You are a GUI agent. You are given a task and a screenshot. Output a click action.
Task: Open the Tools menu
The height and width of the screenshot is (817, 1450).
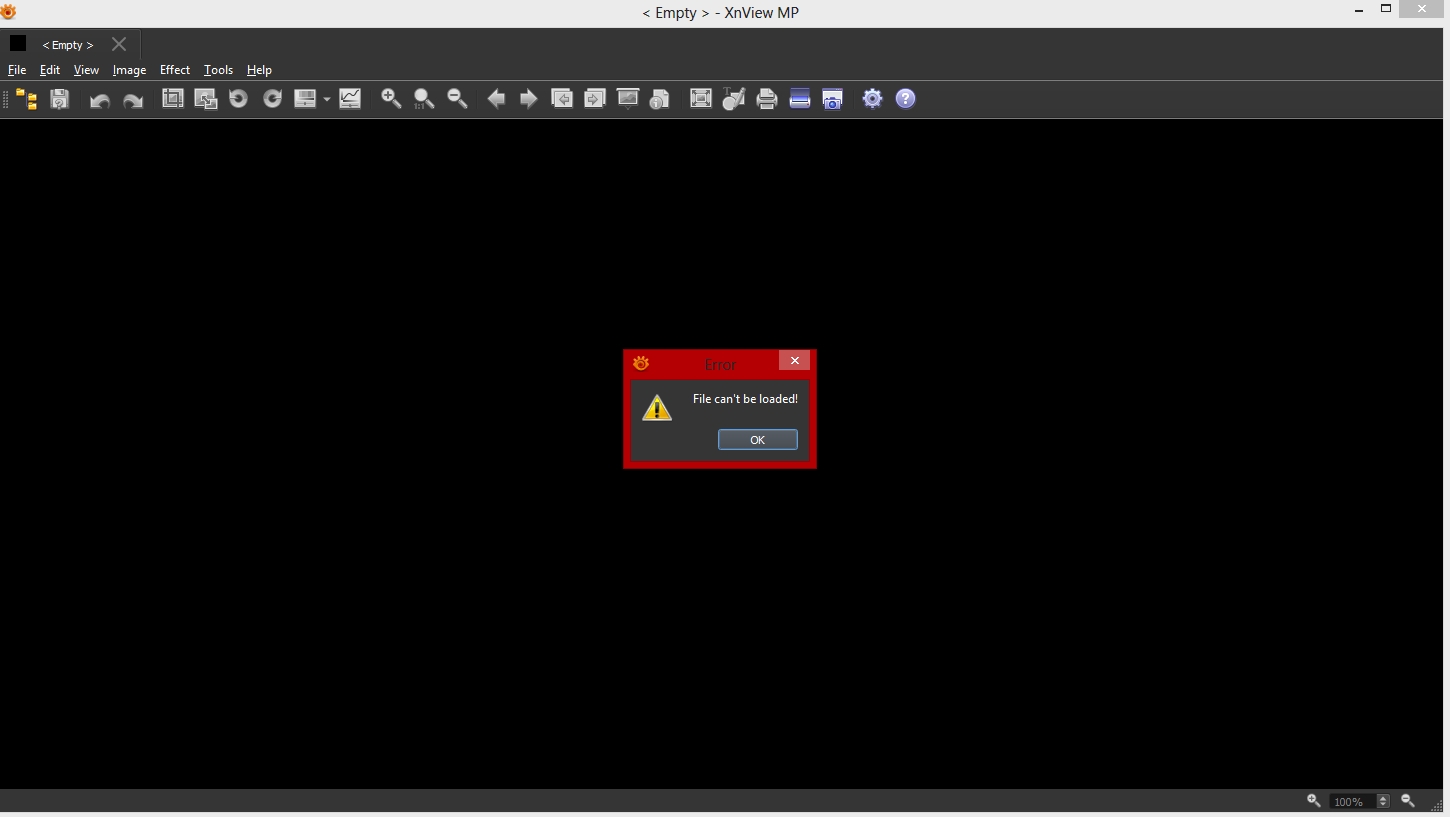pos(218,70)
